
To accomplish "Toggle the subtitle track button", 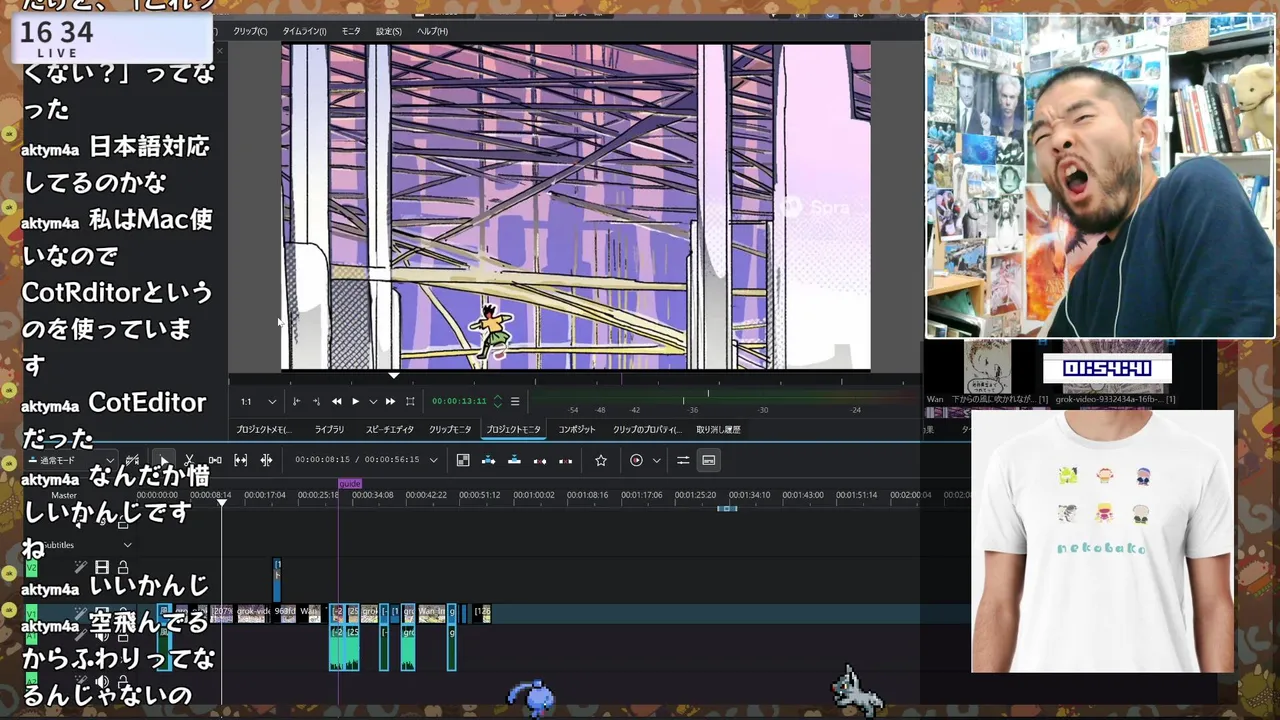I will [709, 460].
